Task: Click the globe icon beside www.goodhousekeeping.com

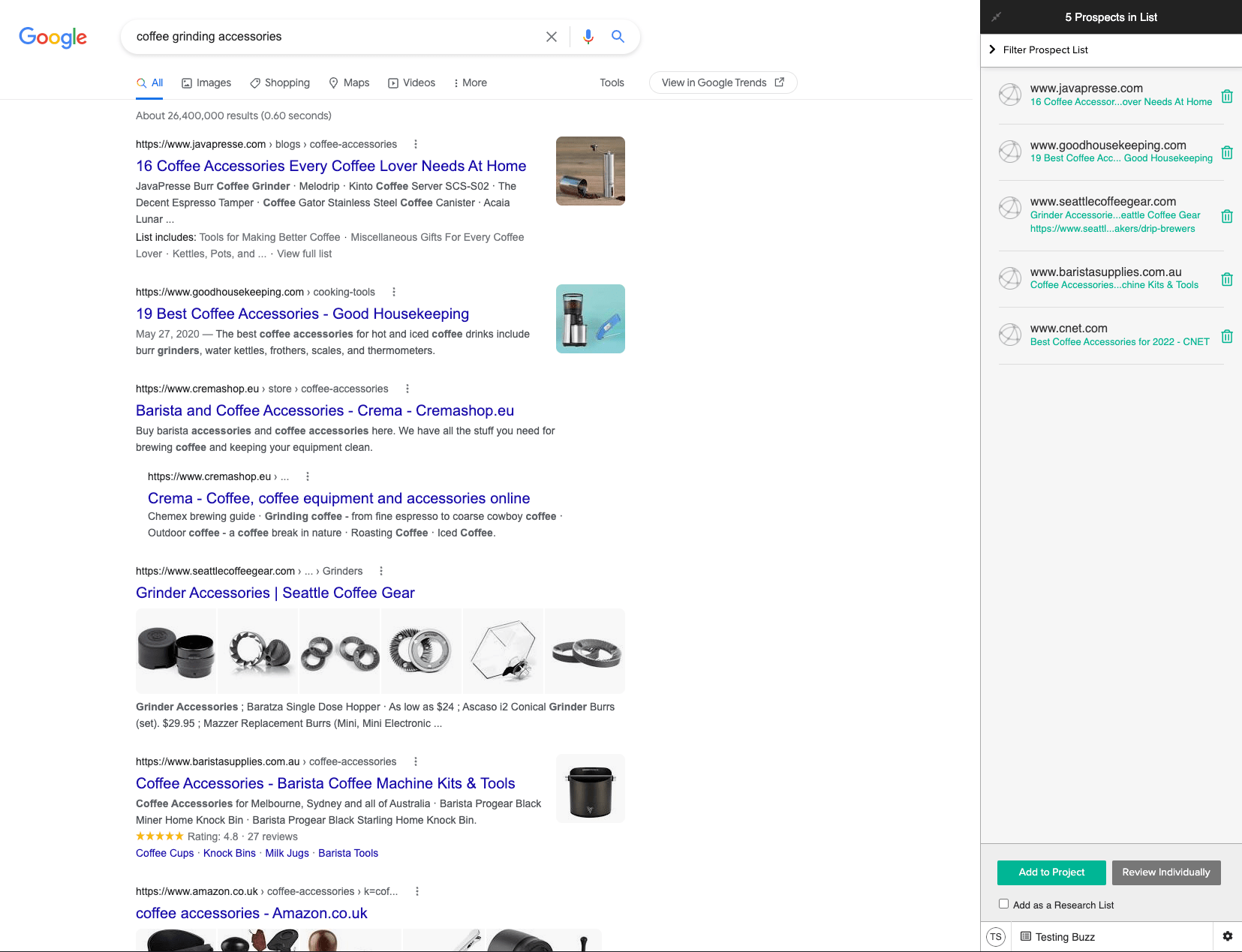Action: [x=1010, y=152]
